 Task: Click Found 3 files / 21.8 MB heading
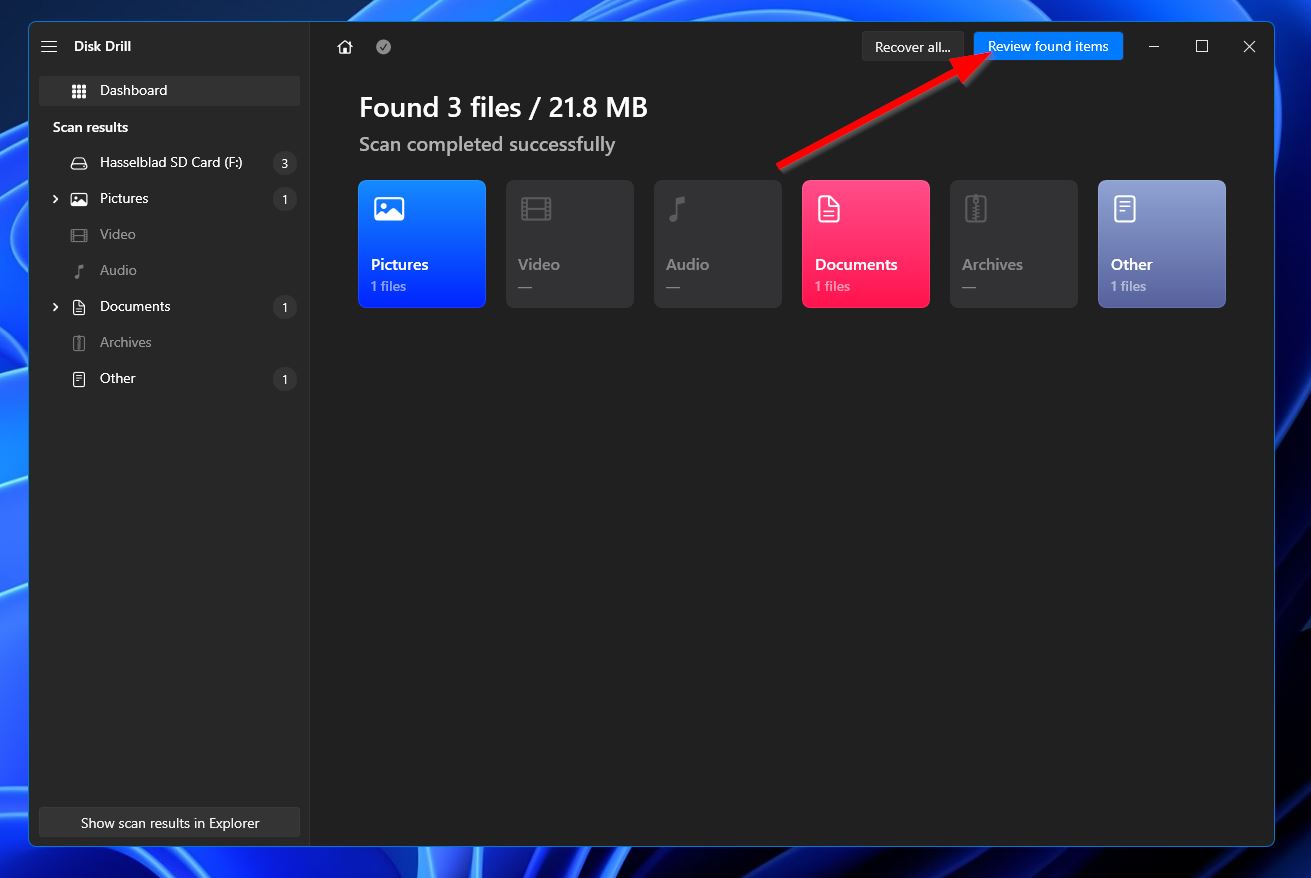click(503, 107)
